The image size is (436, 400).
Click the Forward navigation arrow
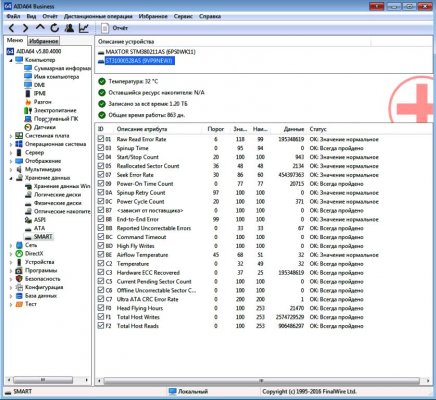coord(25,28)
